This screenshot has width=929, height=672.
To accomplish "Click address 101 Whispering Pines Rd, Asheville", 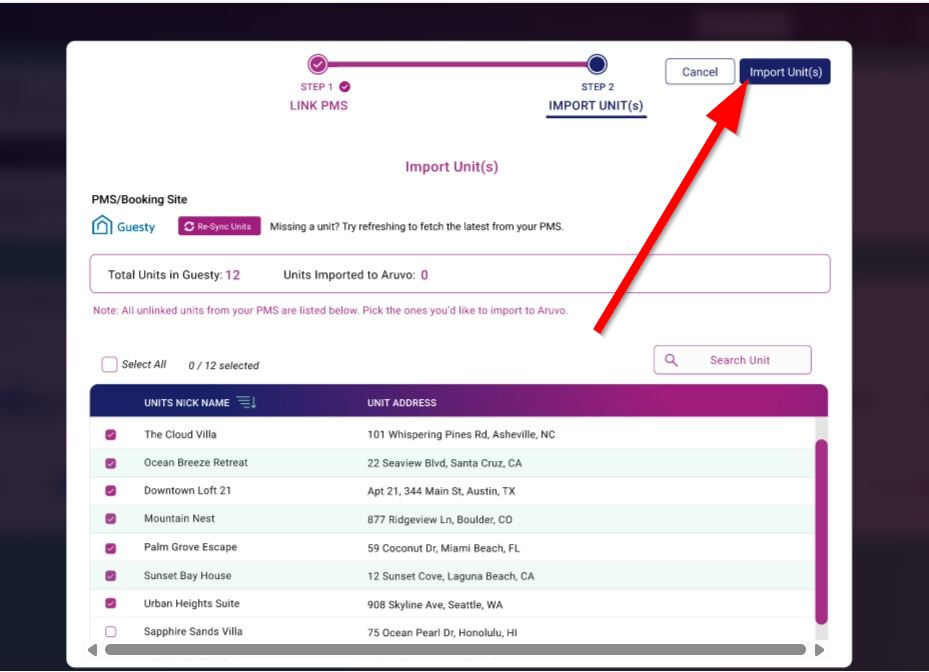I will 461,434.
